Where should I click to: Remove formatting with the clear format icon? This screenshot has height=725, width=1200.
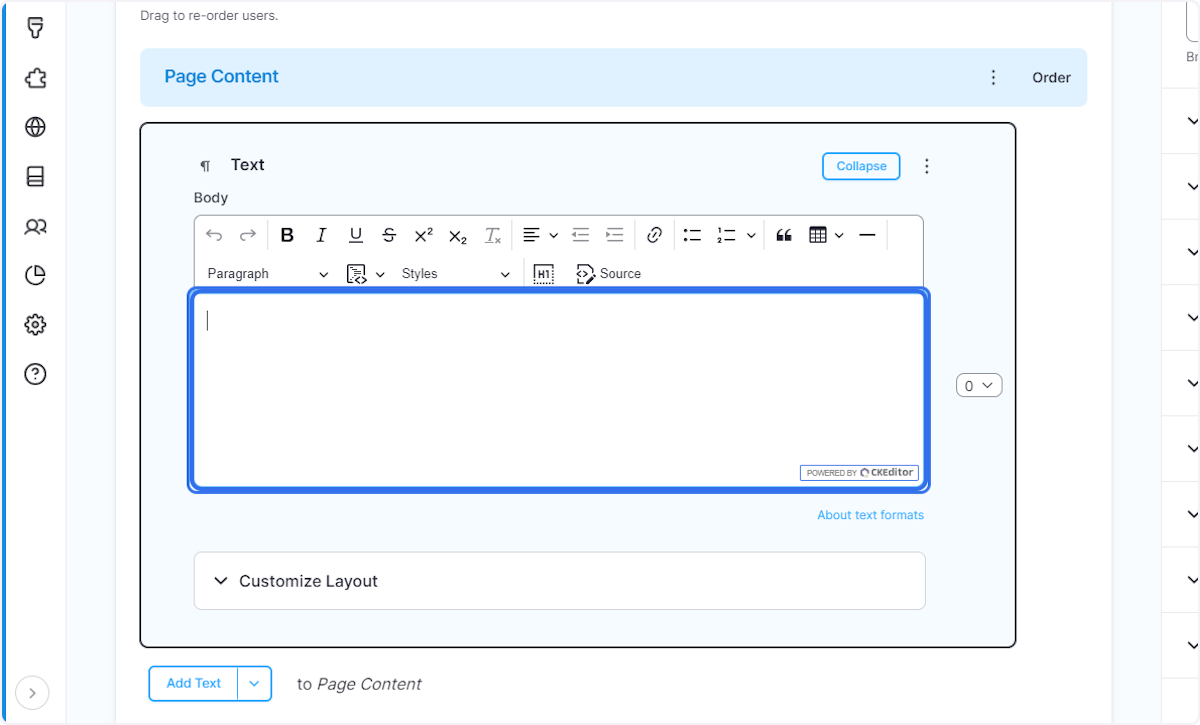(x=492, y=234)
